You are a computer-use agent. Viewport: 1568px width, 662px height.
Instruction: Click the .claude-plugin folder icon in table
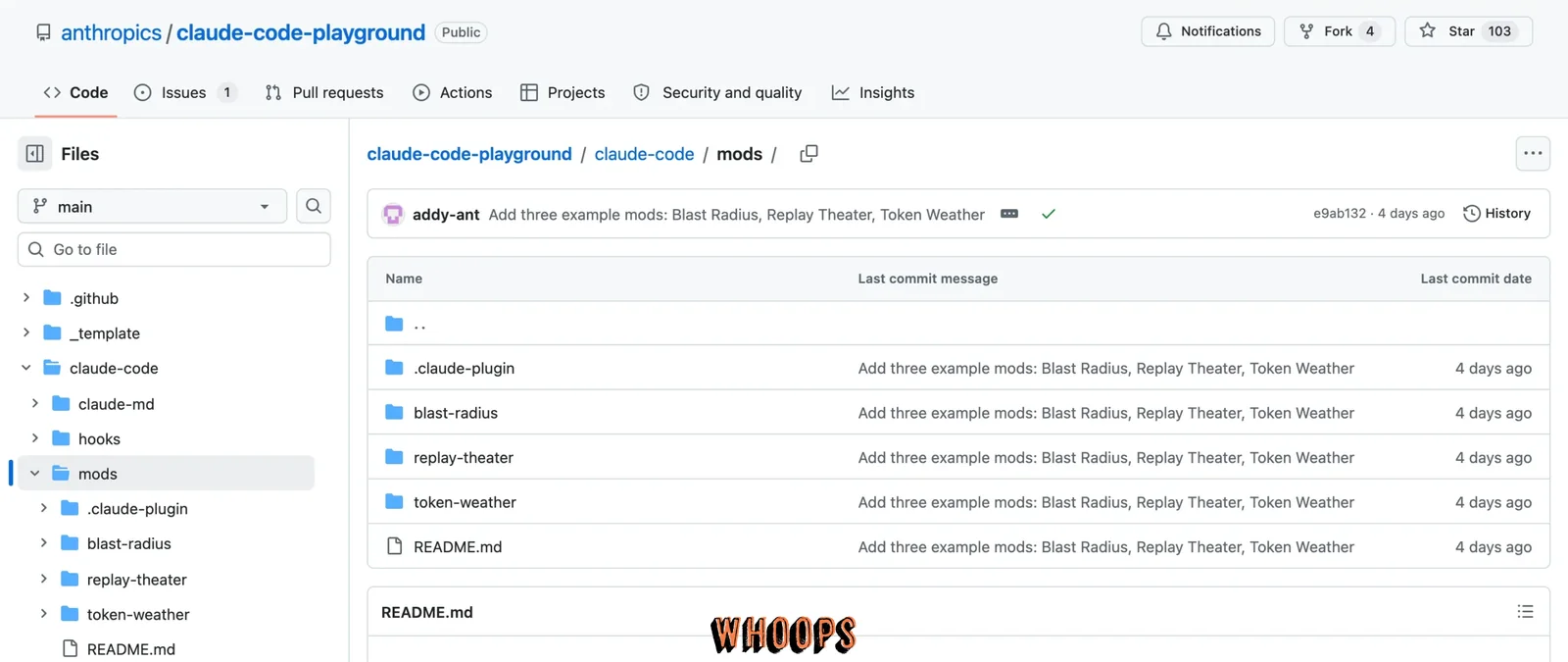click(x=394, y=368)
